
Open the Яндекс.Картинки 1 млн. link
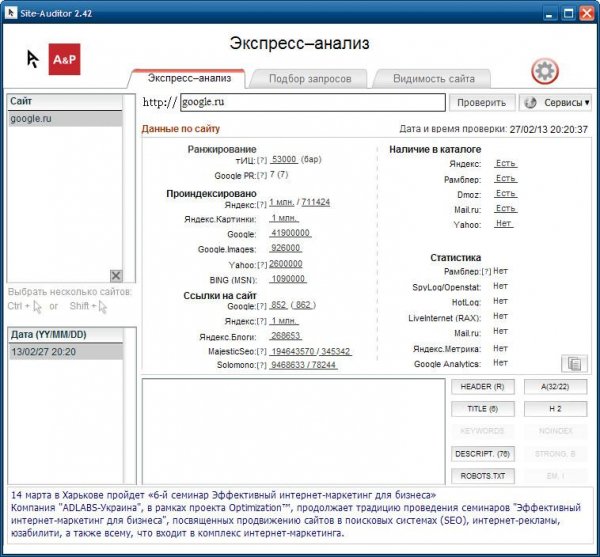click(x=284, y=218)
